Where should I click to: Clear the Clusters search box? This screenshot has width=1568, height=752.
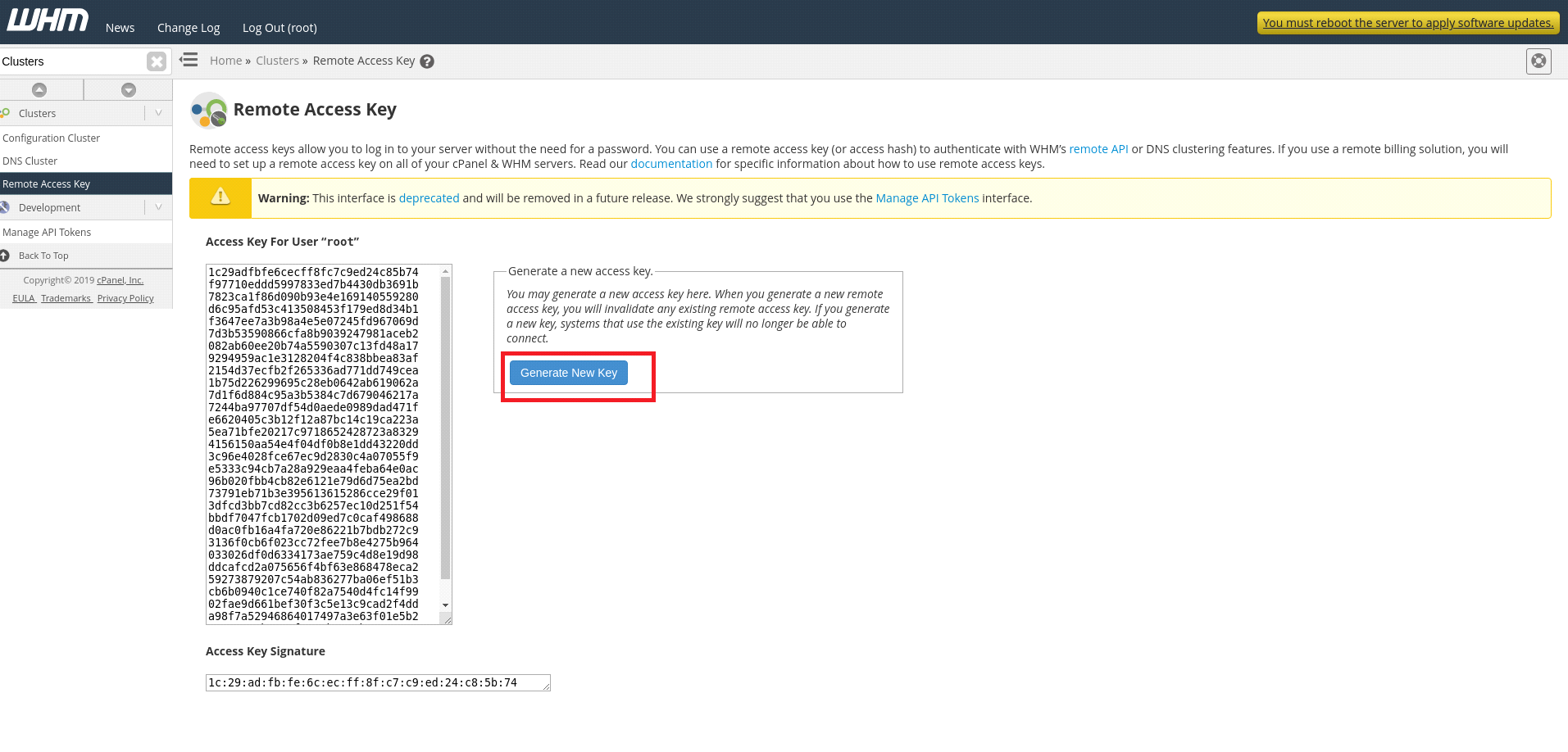coord(156,61)
